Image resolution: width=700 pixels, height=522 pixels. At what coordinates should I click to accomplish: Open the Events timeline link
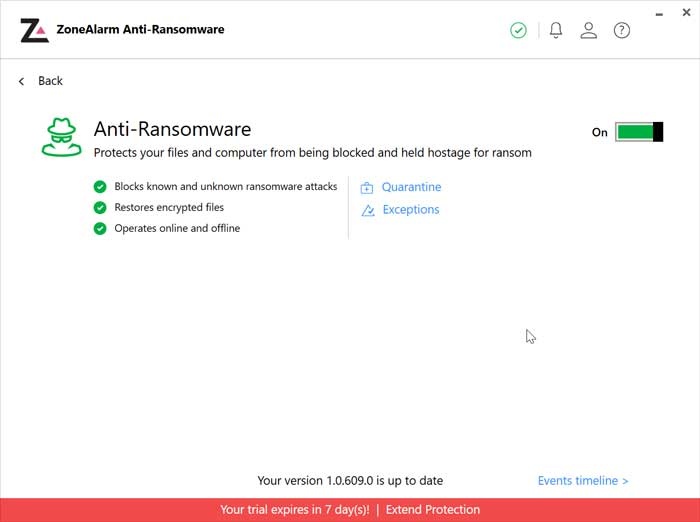[583, 480]
